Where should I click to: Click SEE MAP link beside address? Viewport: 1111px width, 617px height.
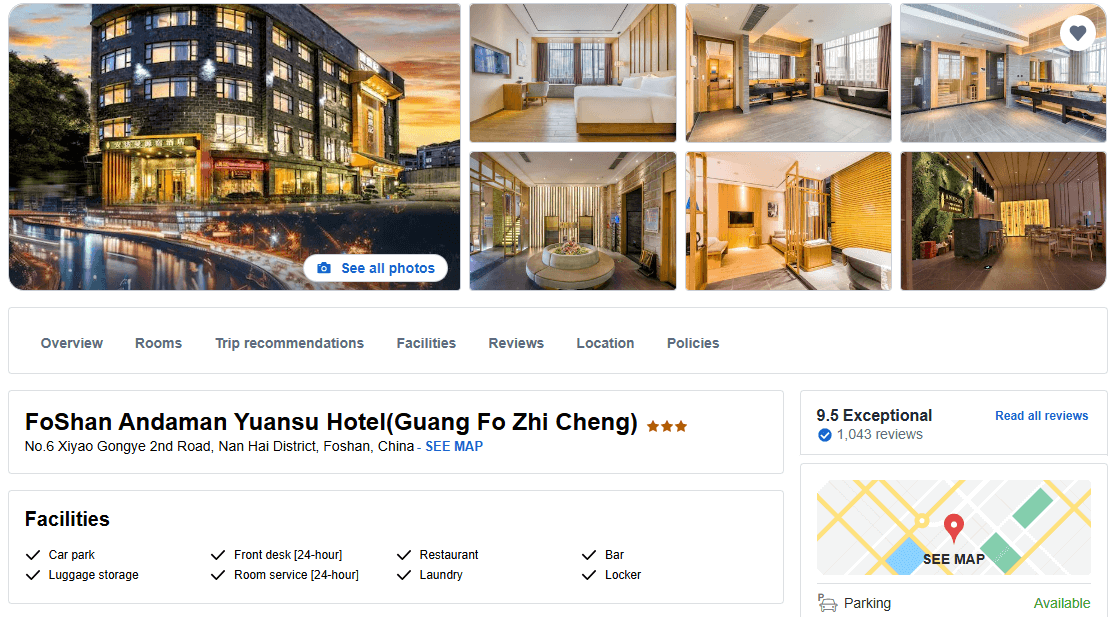tap(454, 446)
